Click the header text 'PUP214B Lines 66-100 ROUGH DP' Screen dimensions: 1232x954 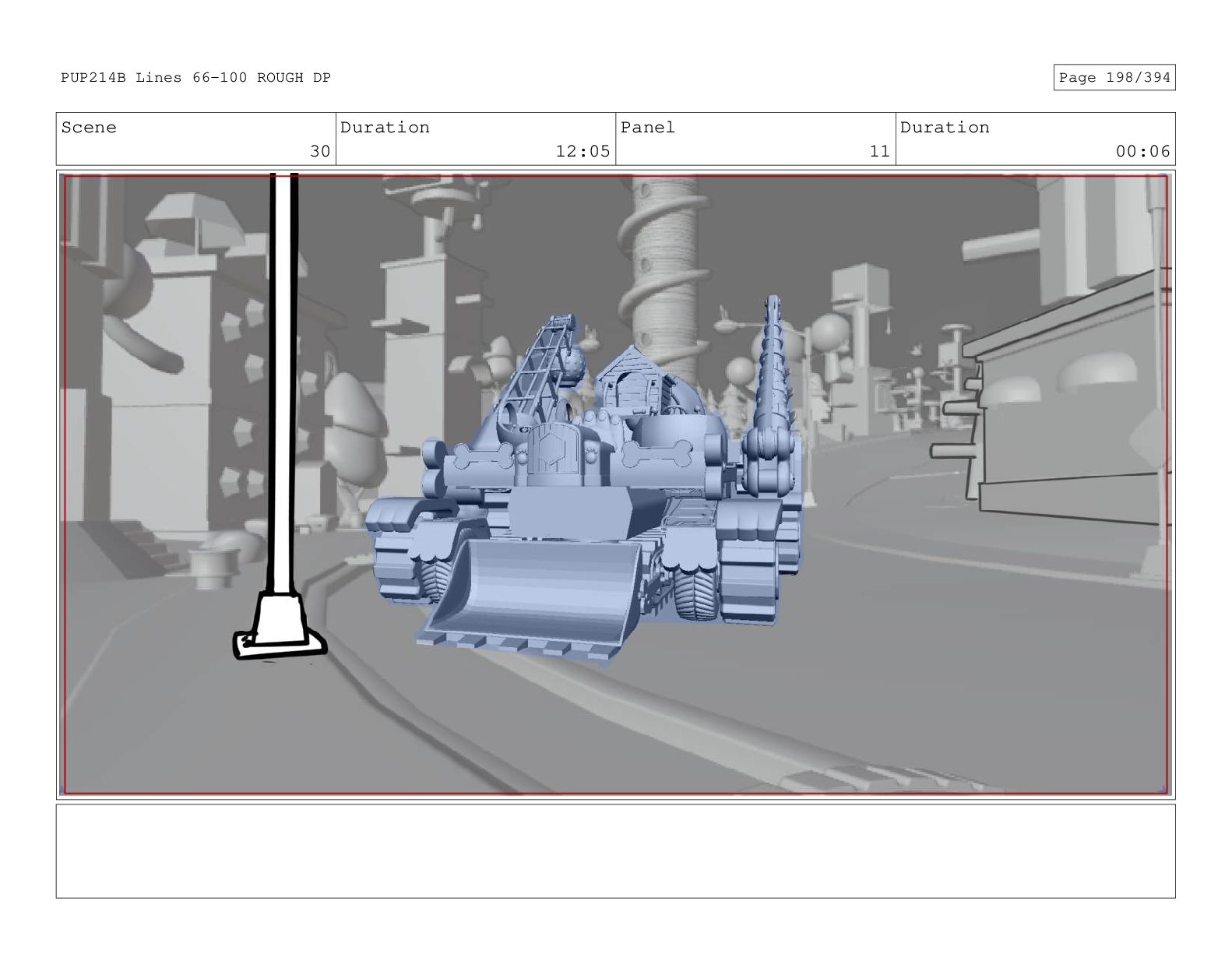tap(195, 77)
